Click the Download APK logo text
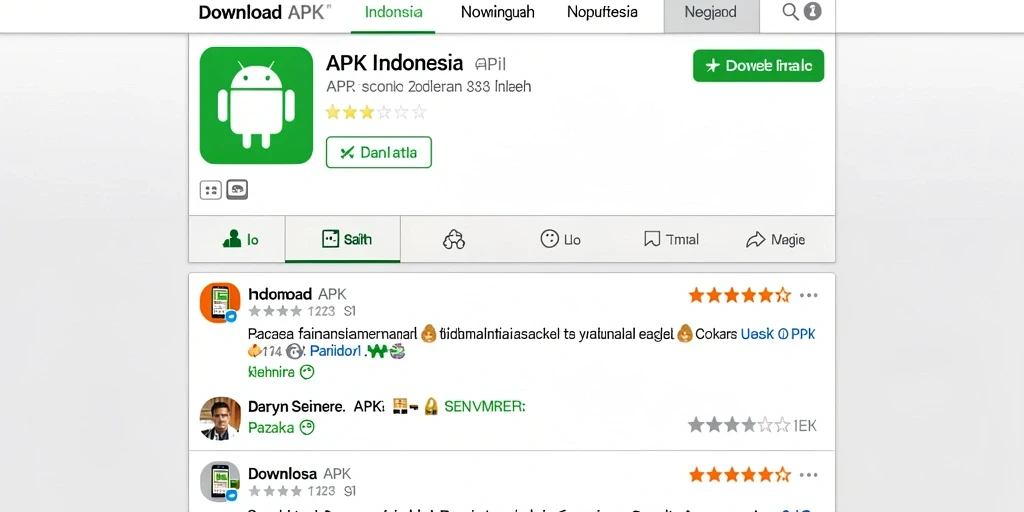 click(x=264, y=12)
